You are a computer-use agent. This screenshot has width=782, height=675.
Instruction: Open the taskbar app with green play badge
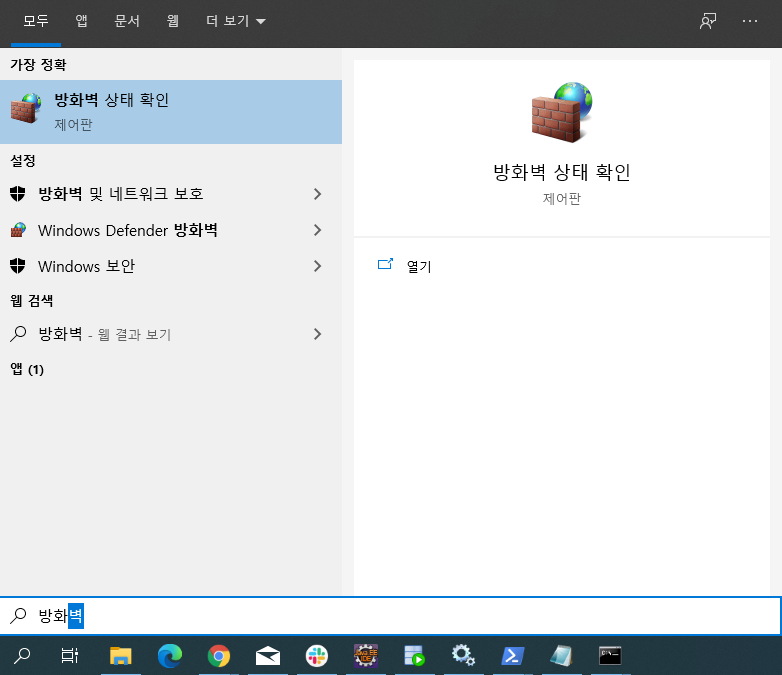click(414, 656)
